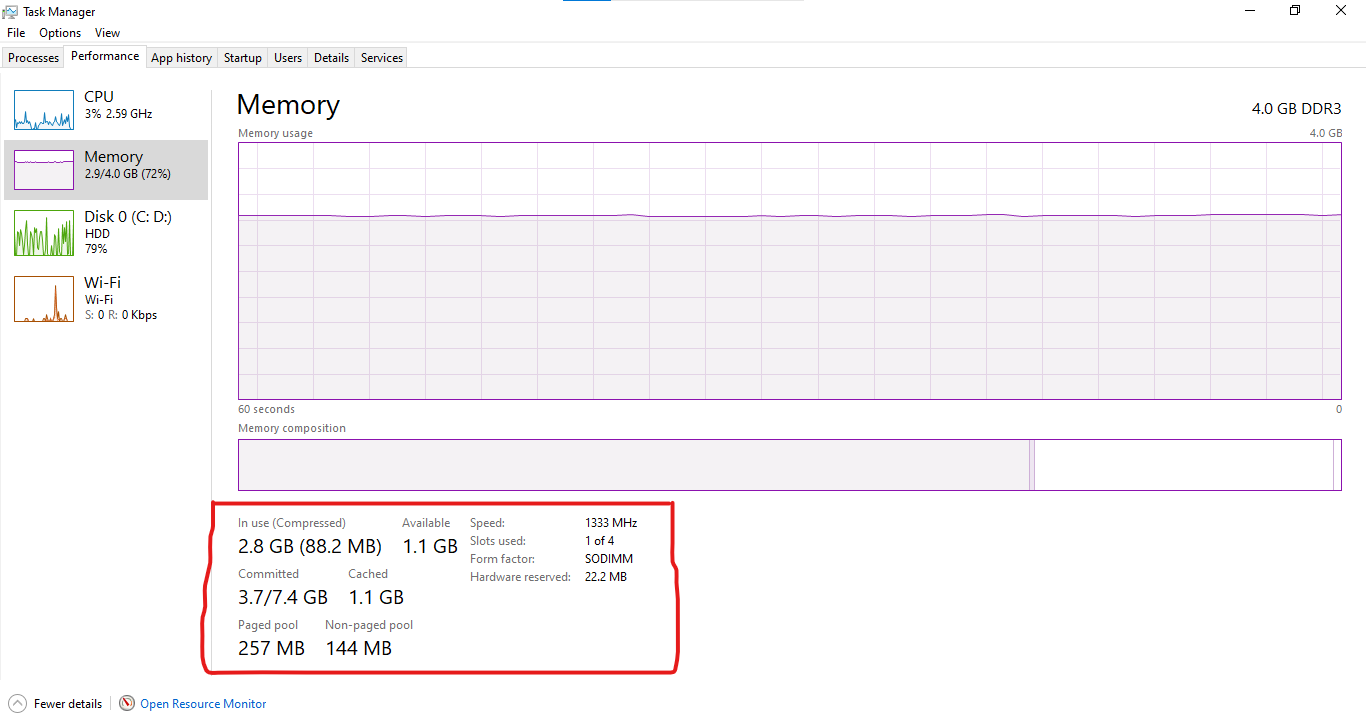The height and width of the screenshot is (725, 1366).
Task: Switch to the App history tab
Action: coord(181,58)
